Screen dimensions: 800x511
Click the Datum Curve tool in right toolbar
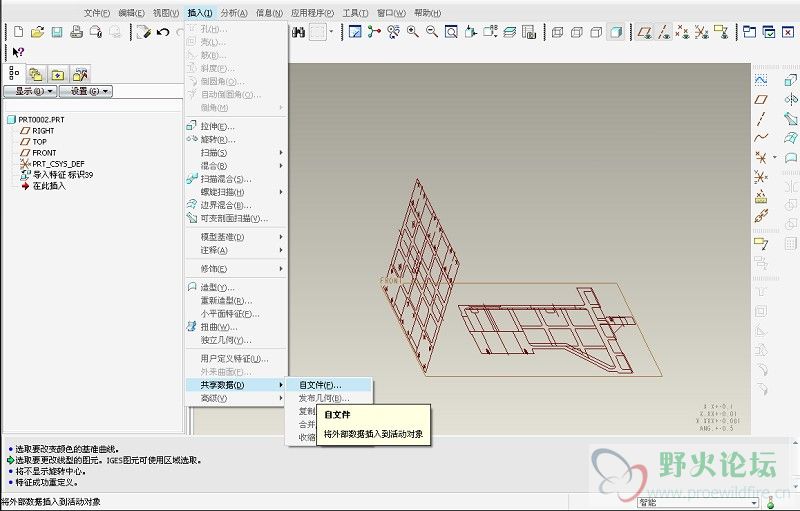coord(761,138)
